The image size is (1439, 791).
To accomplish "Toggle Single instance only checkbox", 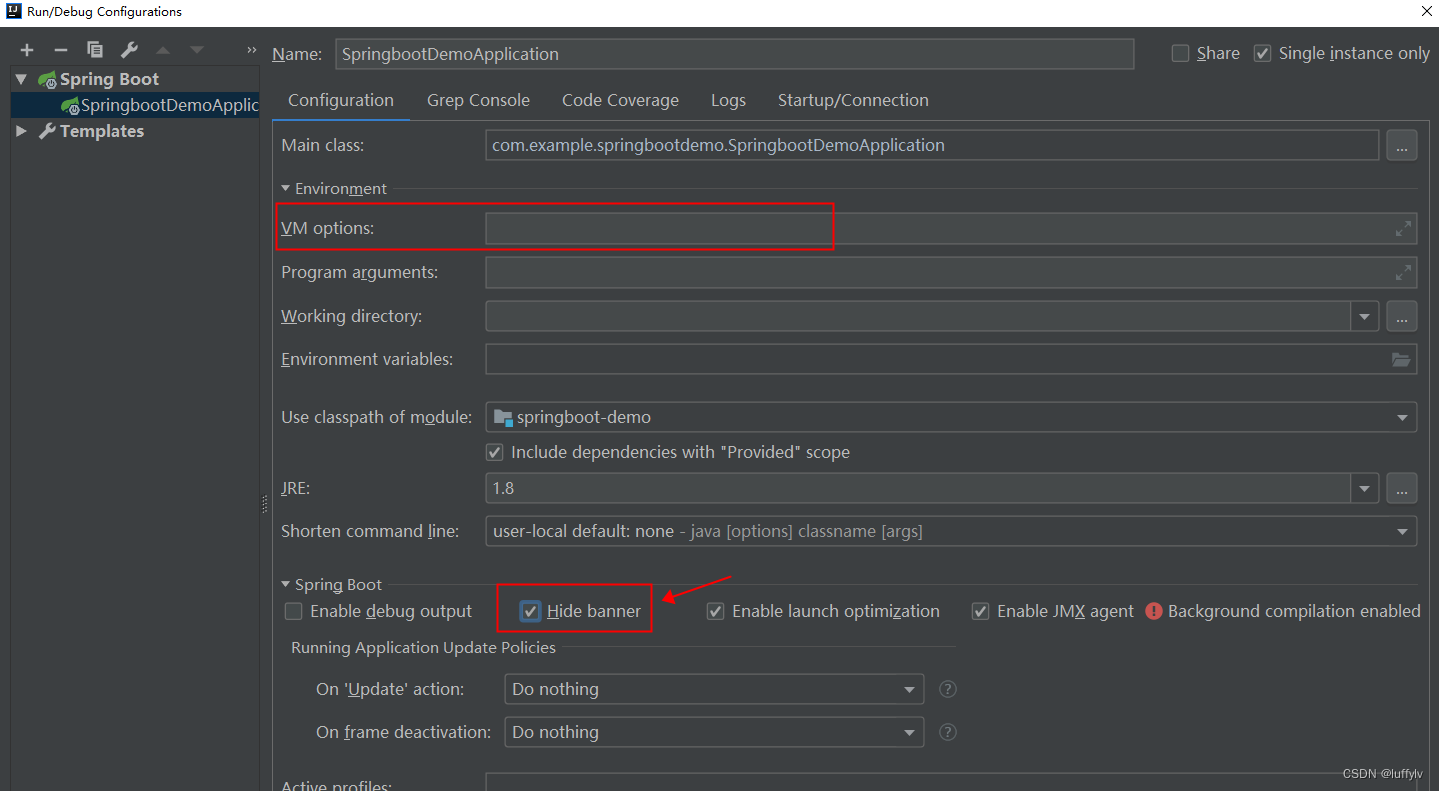I will tap(1263, 53).
